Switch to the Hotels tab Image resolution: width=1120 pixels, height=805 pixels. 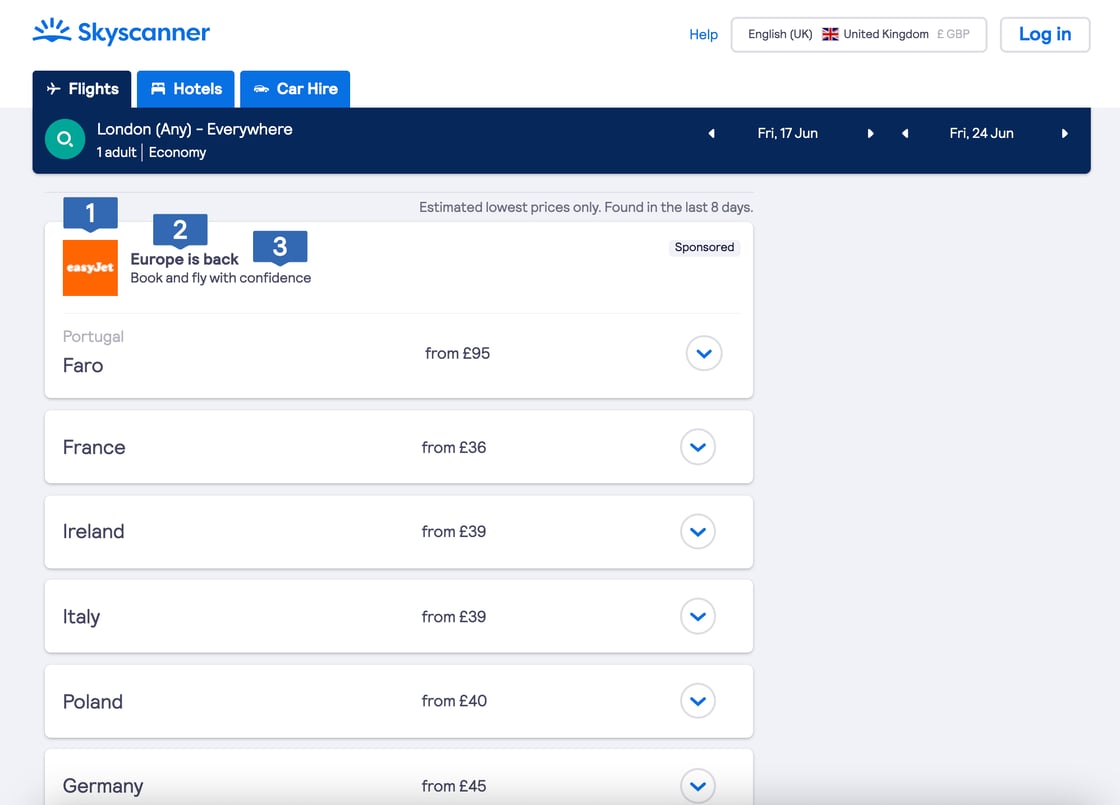[186, 89]
